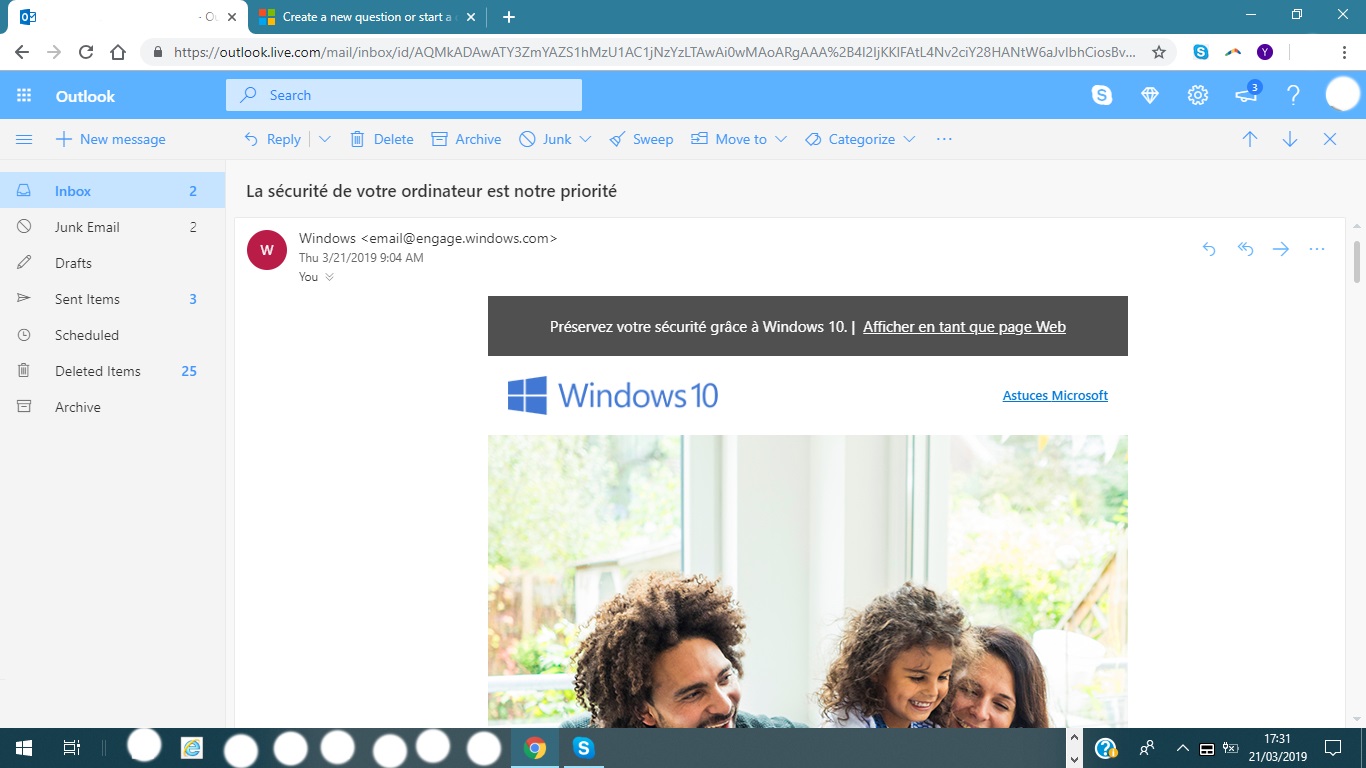1366x768 pixels.
Task: Open Internet Explorer from taskbar
Action: coord(191,747)
